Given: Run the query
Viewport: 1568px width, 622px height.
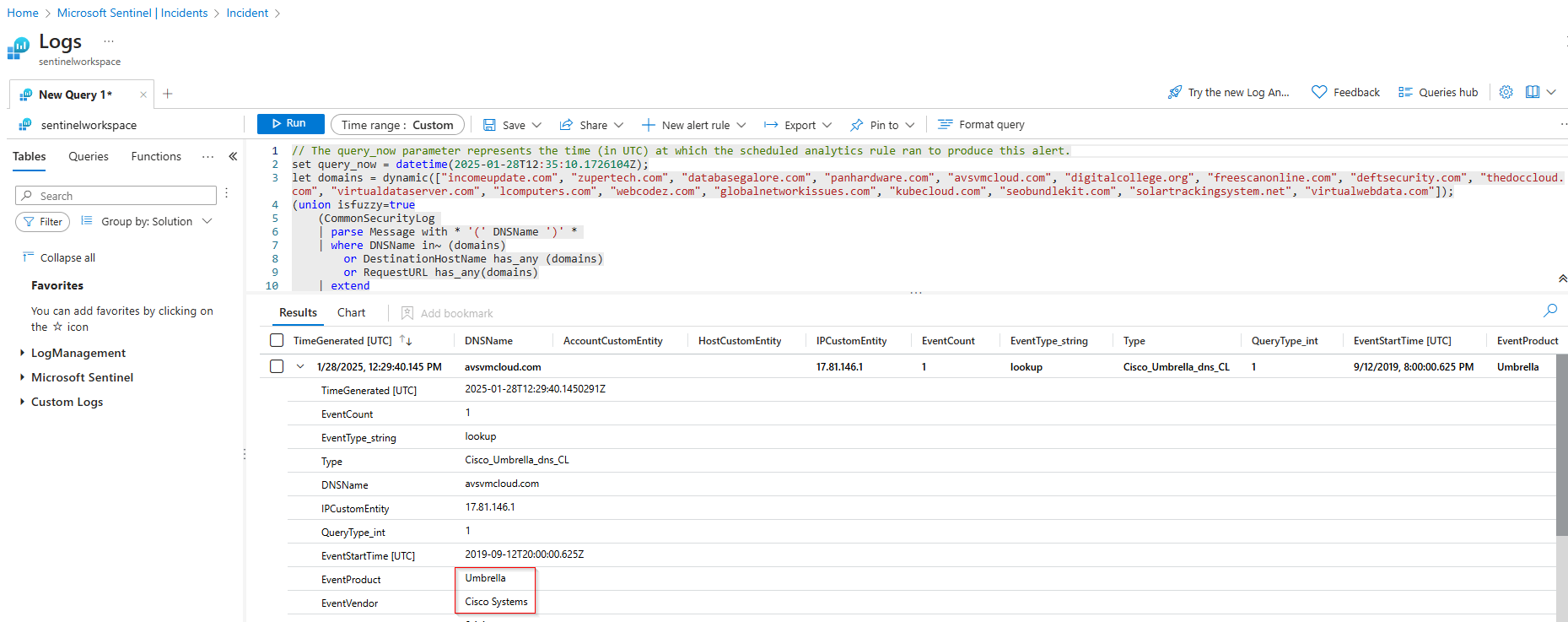Looking at the screenshot, I should click(x=290, y=123).
